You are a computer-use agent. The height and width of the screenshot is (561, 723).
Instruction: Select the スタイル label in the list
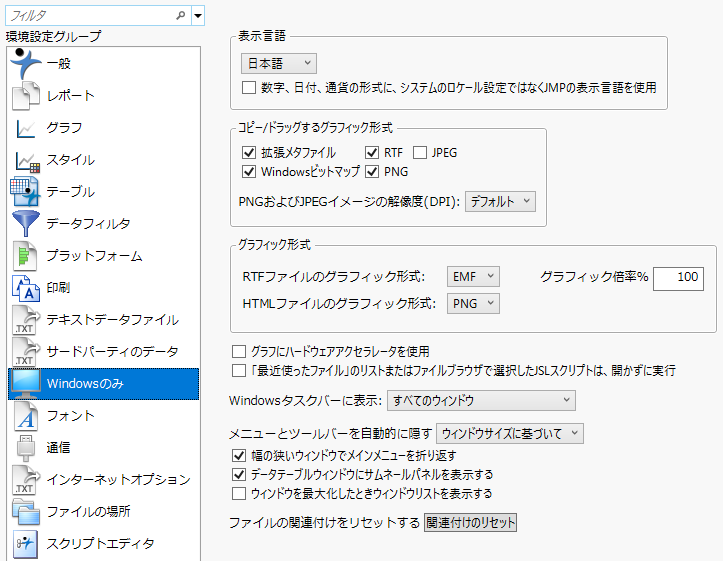coord(71,159)
